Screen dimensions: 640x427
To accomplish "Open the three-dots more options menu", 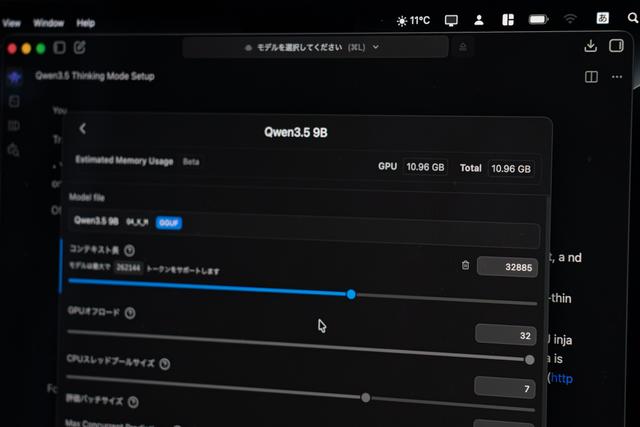I will pos(619,77).
